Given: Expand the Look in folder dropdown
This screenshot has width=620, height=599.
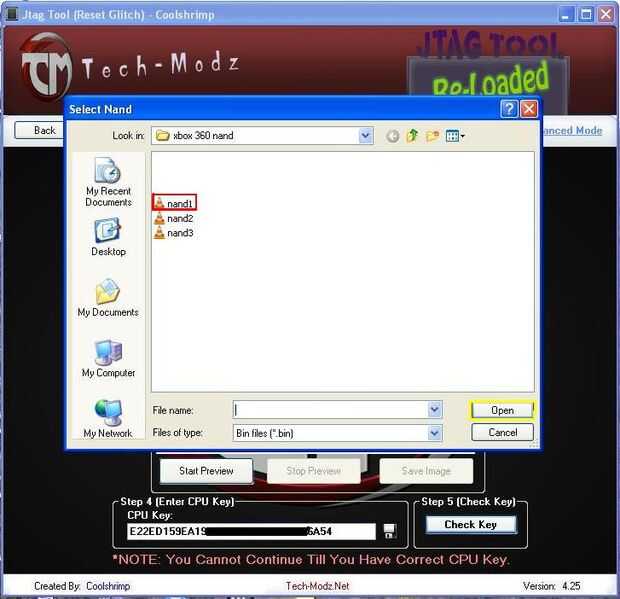Looking at the screenshot, I should (366, 136).
